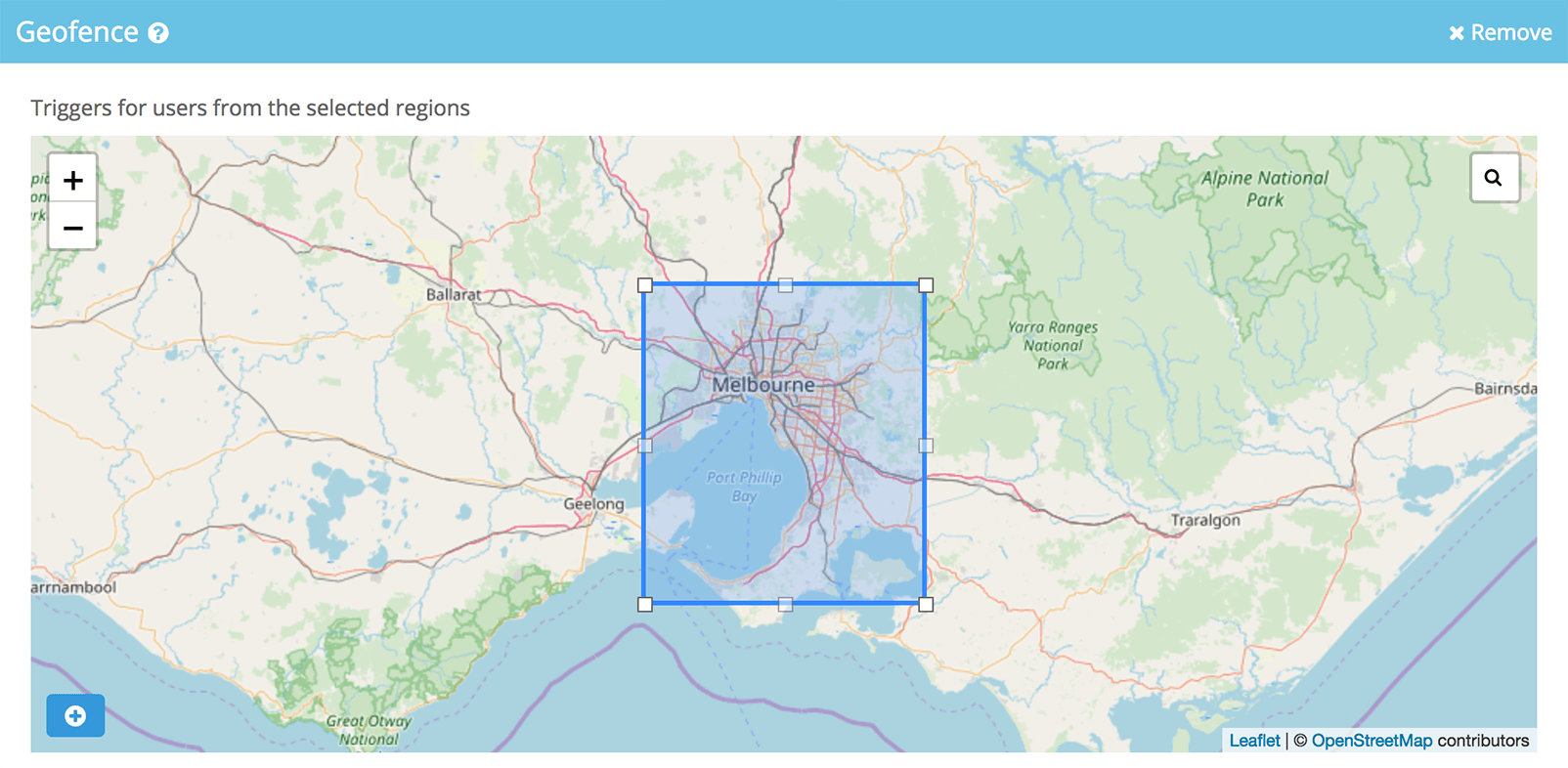Image resolution: width=1568 pixels, height=768 pixels.
Task: Select the bottom edge midpoint handle
Action: coord(785,605)
